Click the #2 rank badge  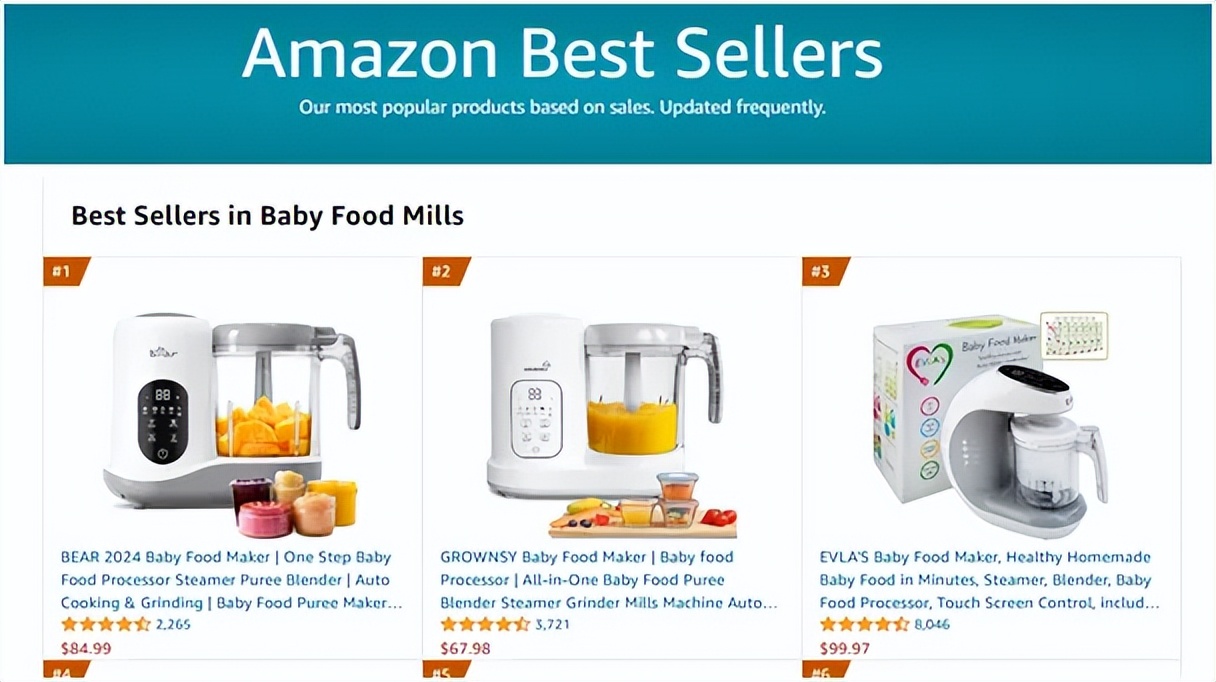[x=445, y=271]
